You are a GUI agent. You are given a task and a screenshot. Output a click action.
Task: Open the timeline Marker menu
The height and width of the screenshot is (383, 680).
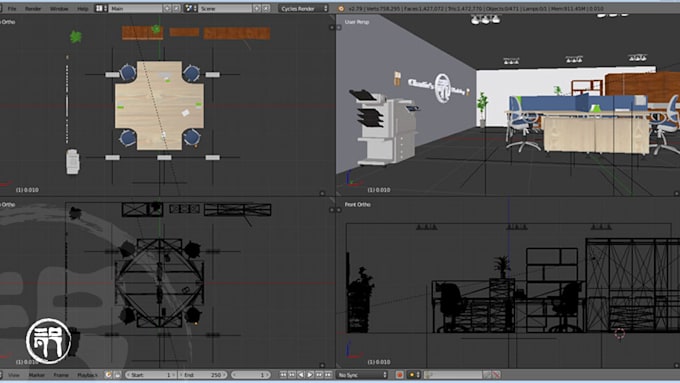(x=36, y=375)
